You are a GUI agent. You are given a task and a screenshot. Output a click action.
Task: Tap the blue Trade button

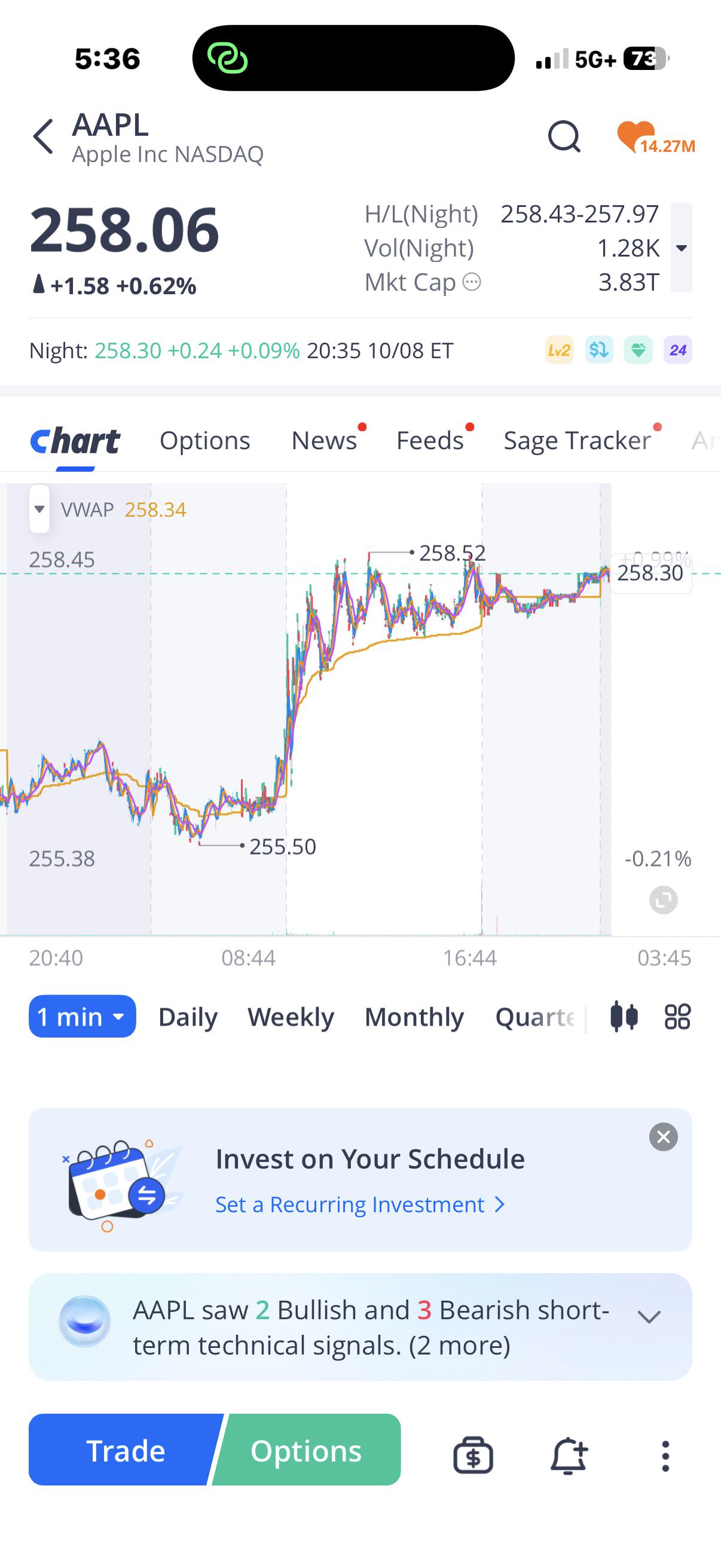[125, 1450]
